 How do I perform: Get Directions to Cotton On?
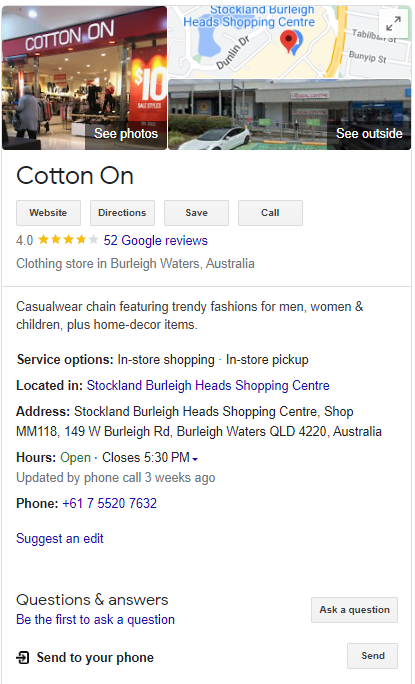122,213
